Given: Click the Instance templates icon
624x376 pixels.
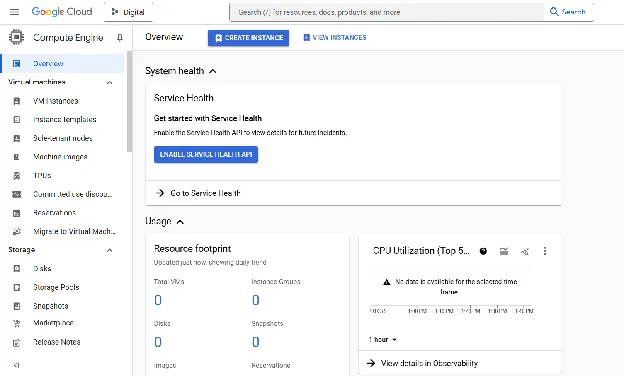Looking at the screenshot, I should click(x=16, y=119).
